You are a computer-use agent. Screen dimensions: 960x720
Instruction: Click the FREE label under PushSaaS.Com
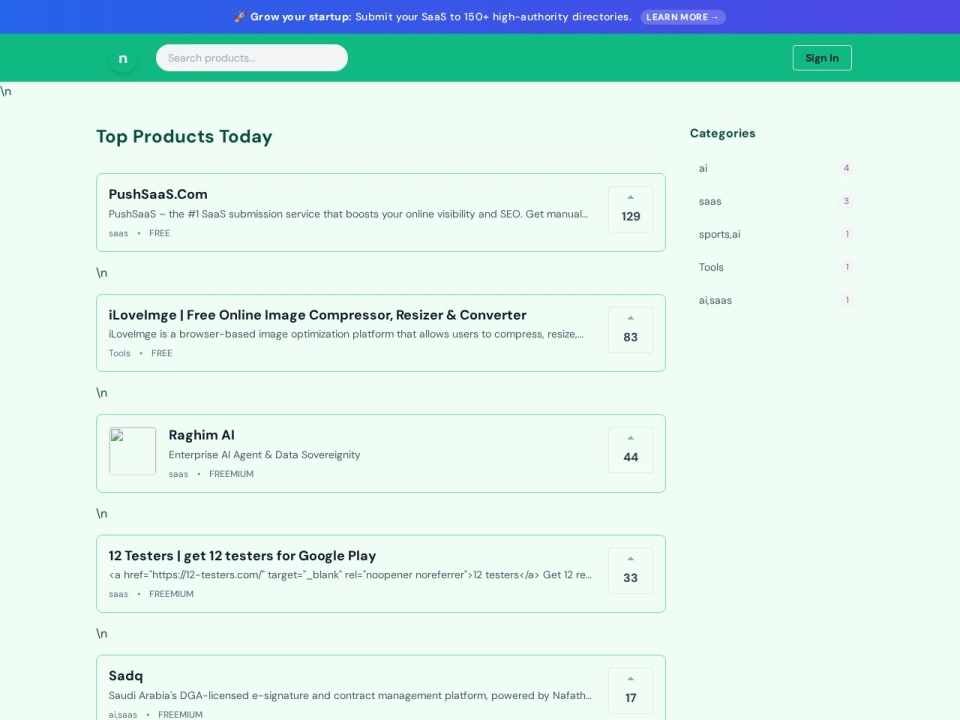159,233
